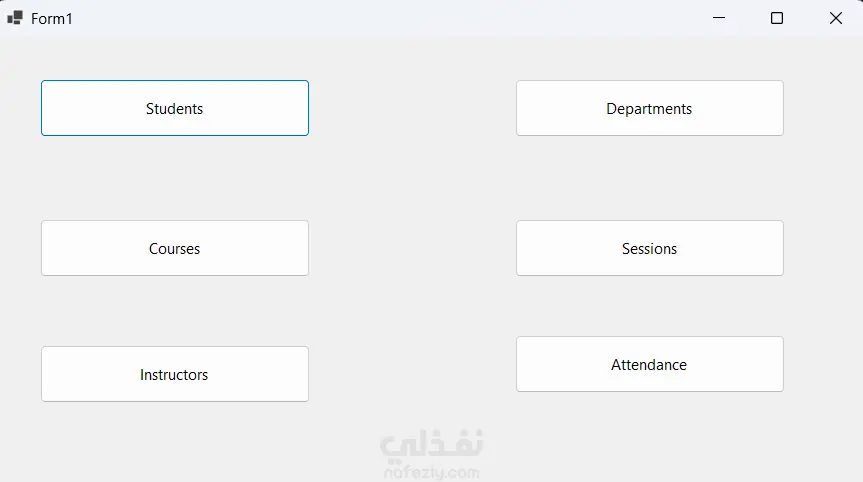
Task: Click the button above Sessions
Action: point(649,108)
